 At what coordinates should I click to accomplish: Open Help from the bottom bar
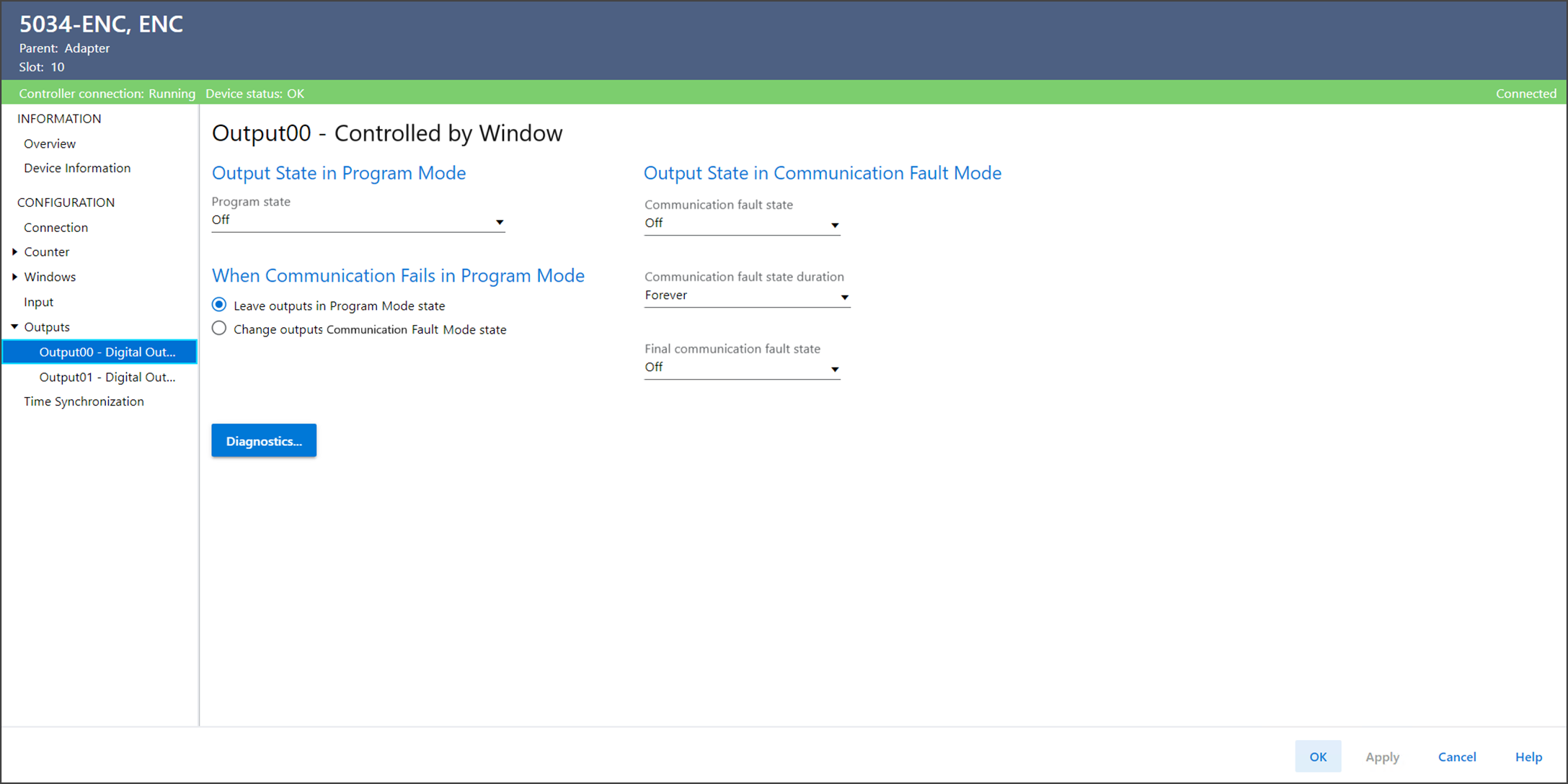point(1528,757)
